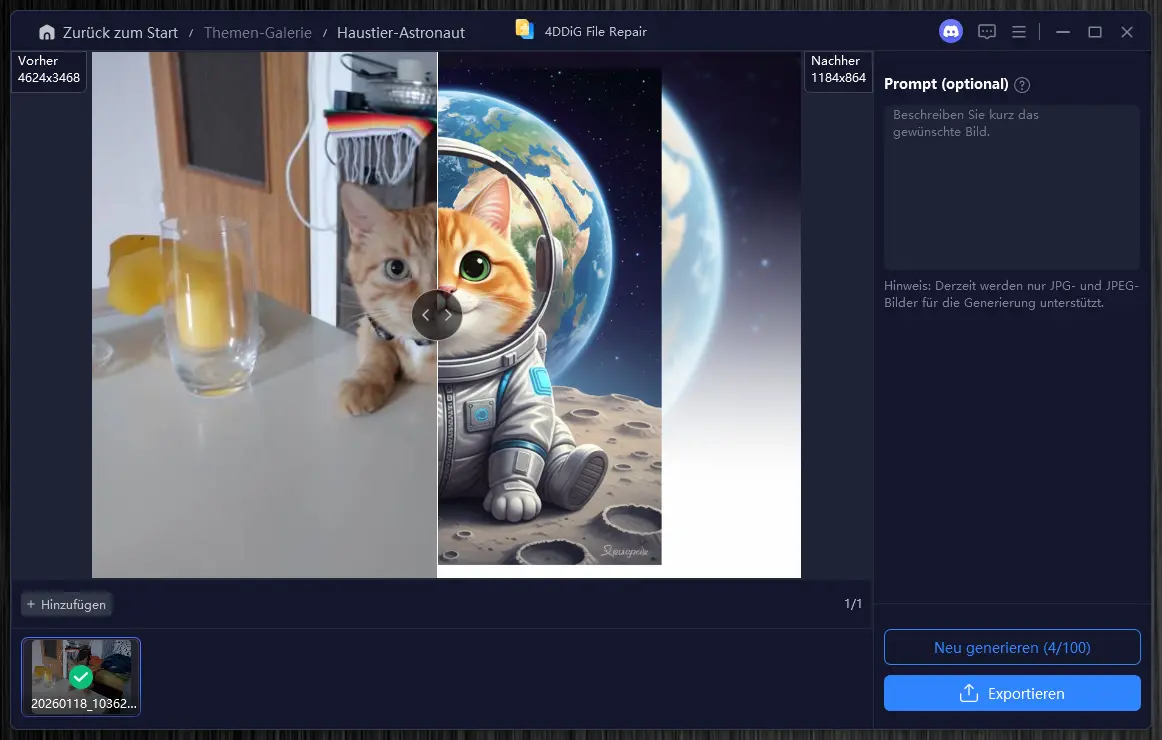Screen dimensions: 1162x740
Task: Open the feedback message icon
Action: (986, 32)
